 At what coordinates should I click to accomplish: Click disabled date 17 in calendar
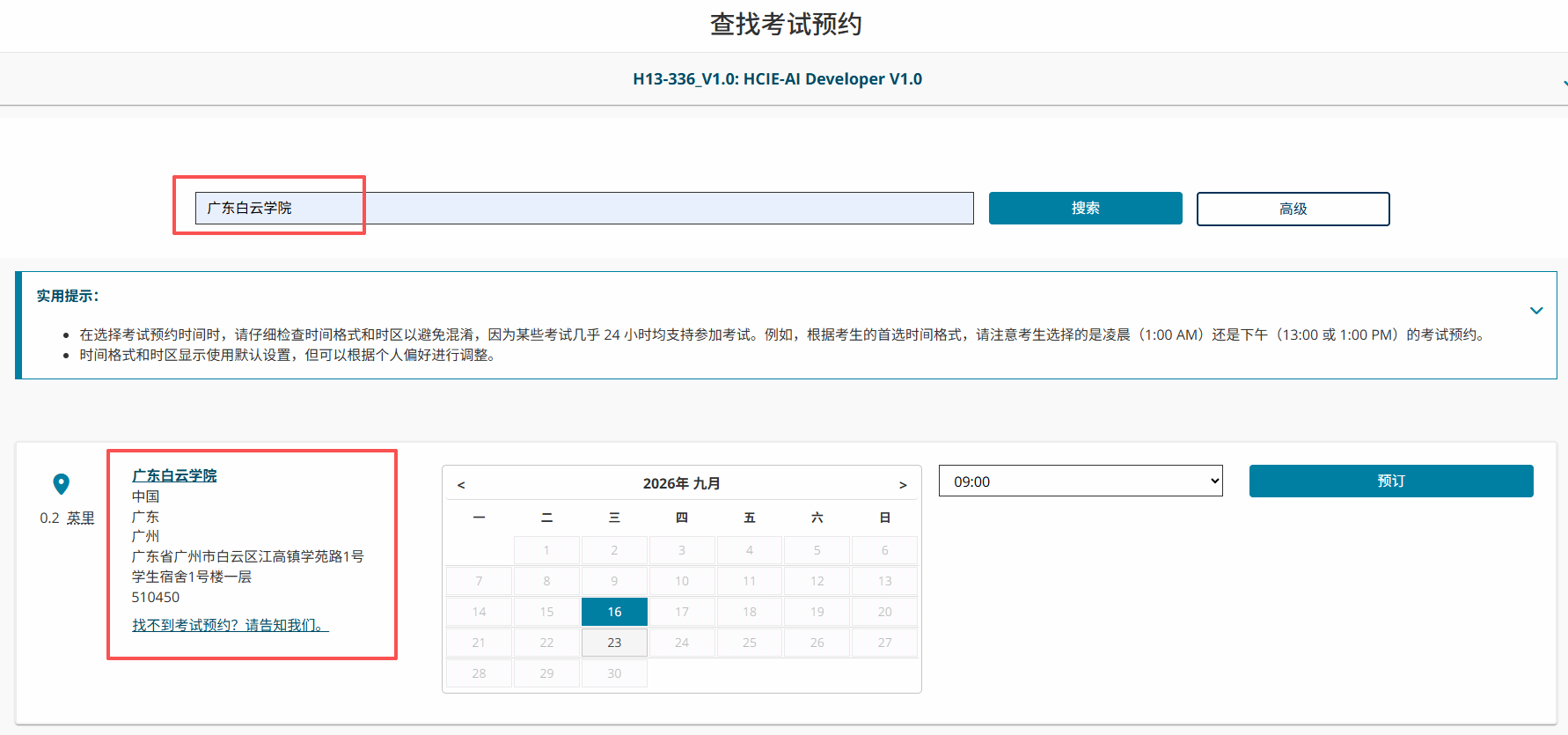(682, 612)
